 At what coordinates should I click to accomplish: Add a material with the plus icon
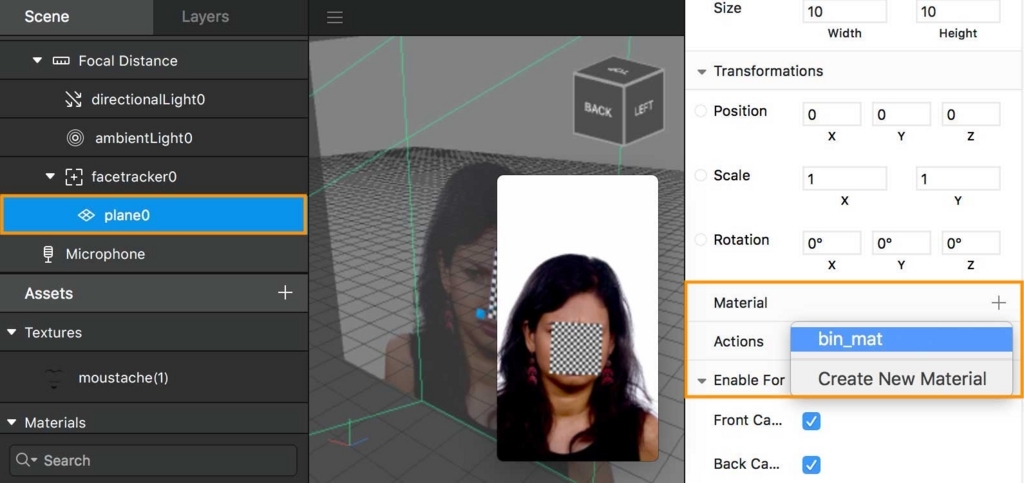(999, 302)
